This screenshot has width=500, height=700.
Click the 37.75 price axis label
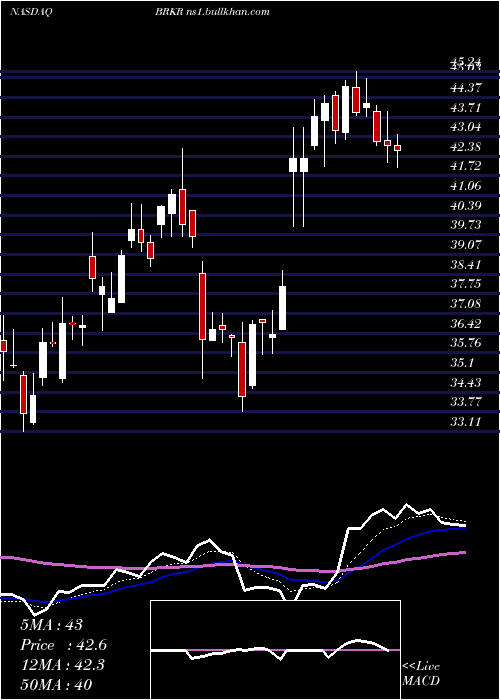point(466,284)
